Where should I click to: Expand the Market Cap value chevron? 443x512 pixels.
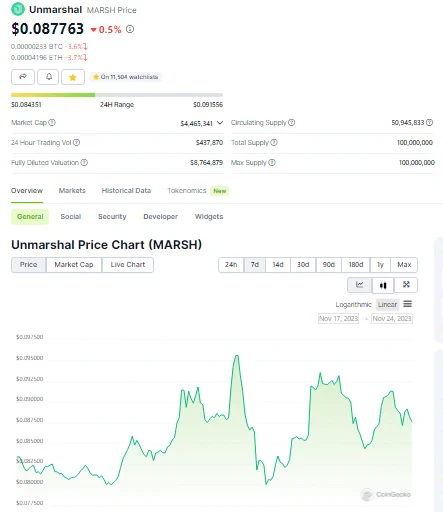click(x=220, y=123)
